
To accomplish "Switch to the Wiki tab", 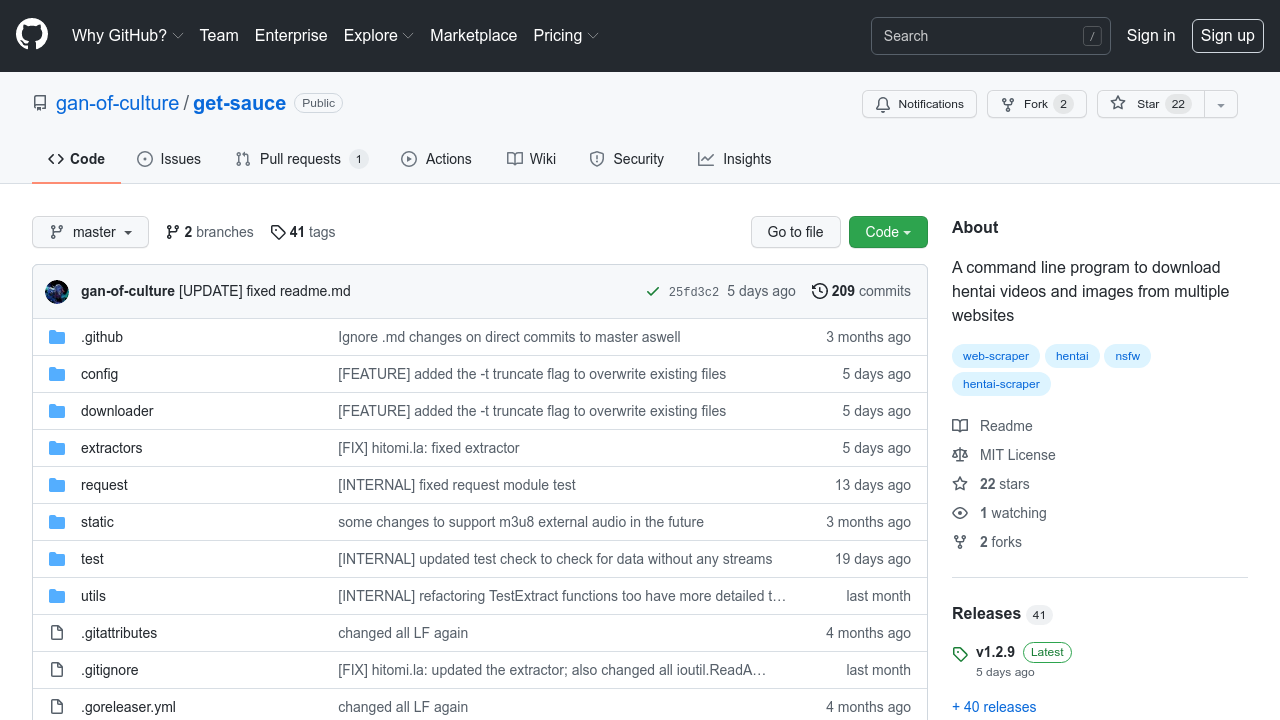I will [x=531, y=159].
